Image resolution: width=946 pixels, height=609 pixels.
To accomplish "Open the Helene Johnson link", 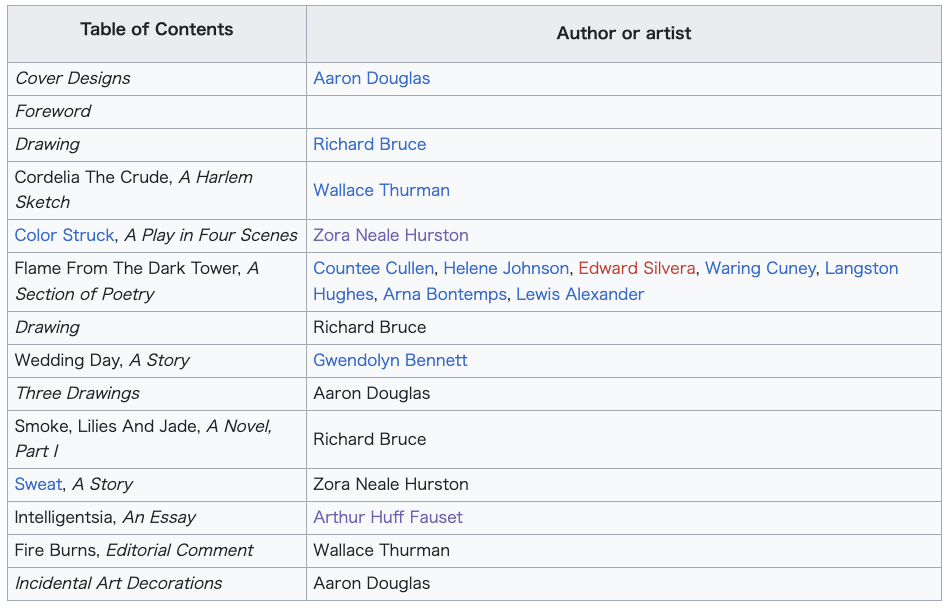I will click(506, 268).
